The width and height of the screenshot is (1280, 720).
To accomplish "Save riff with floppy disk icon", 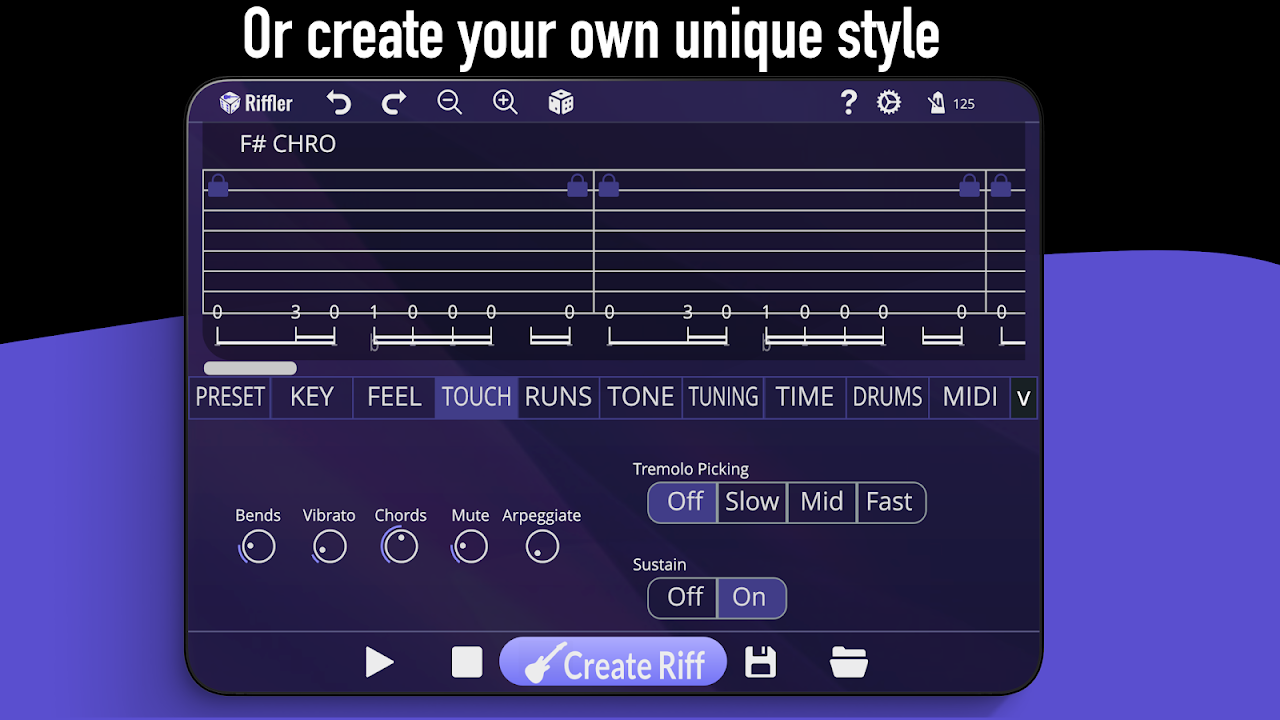I will point(761,662).
